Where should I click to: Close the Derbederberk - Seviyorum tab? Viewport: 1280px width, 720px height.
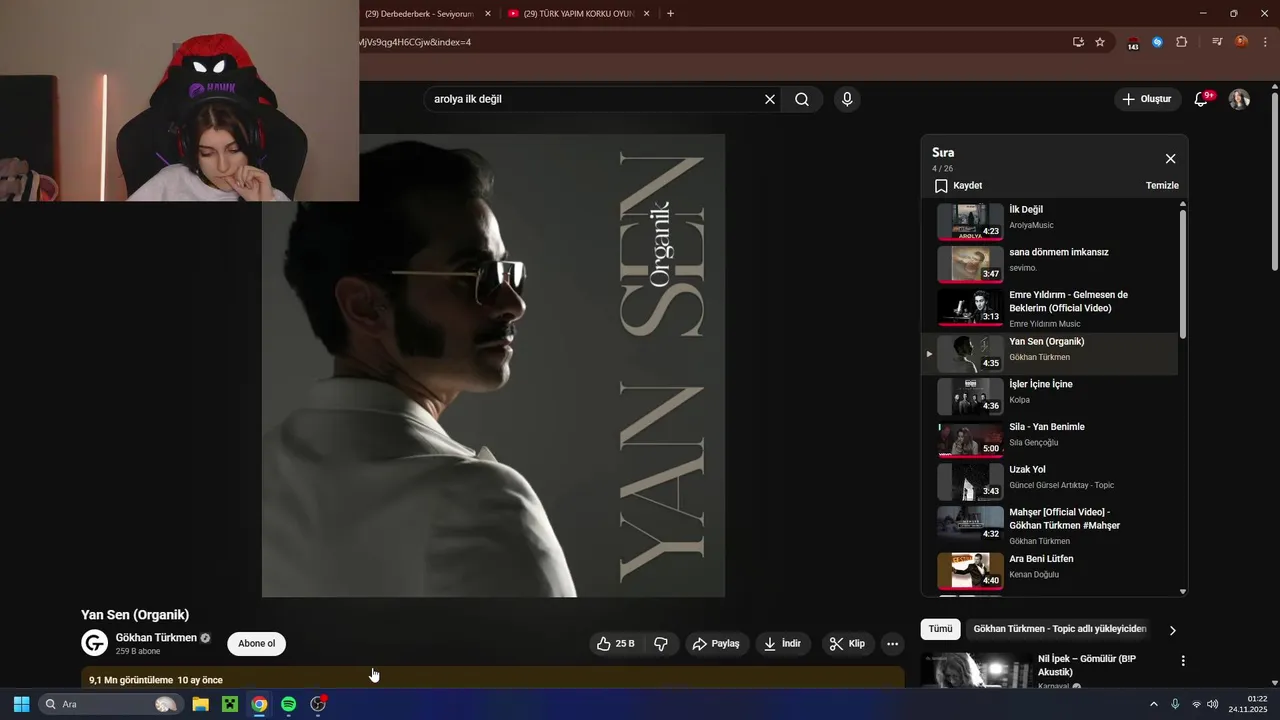pyautogui.click(x=488, y=14)
